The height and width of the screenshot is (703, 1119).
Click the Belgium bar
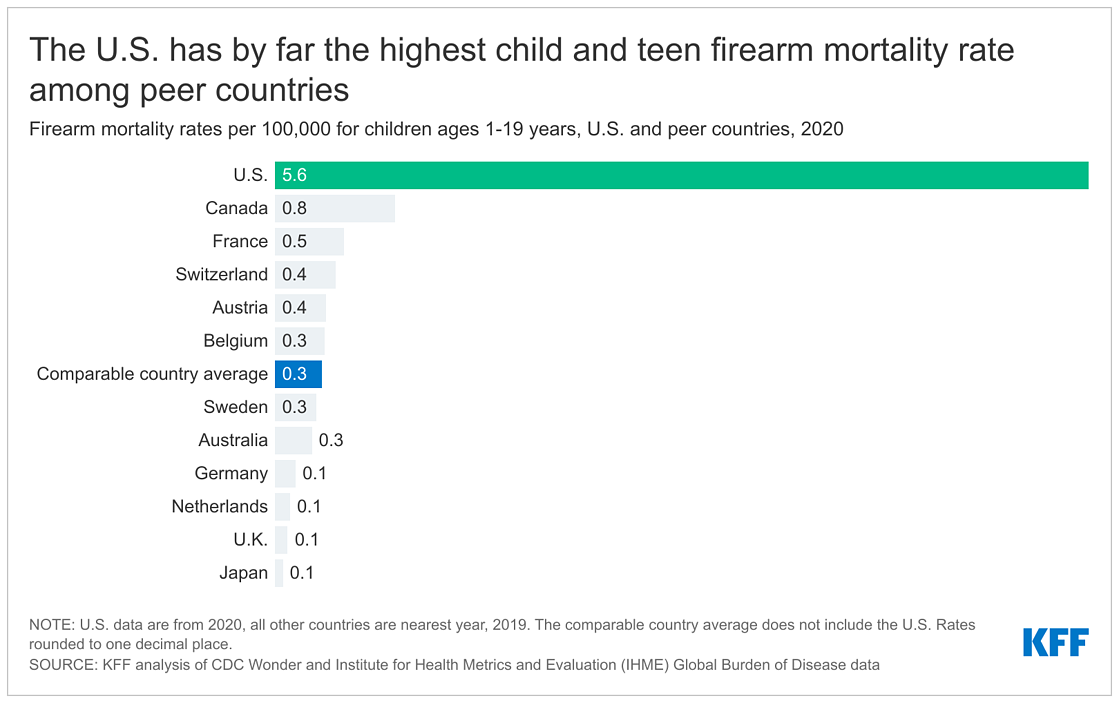click(x=300, y=340)
